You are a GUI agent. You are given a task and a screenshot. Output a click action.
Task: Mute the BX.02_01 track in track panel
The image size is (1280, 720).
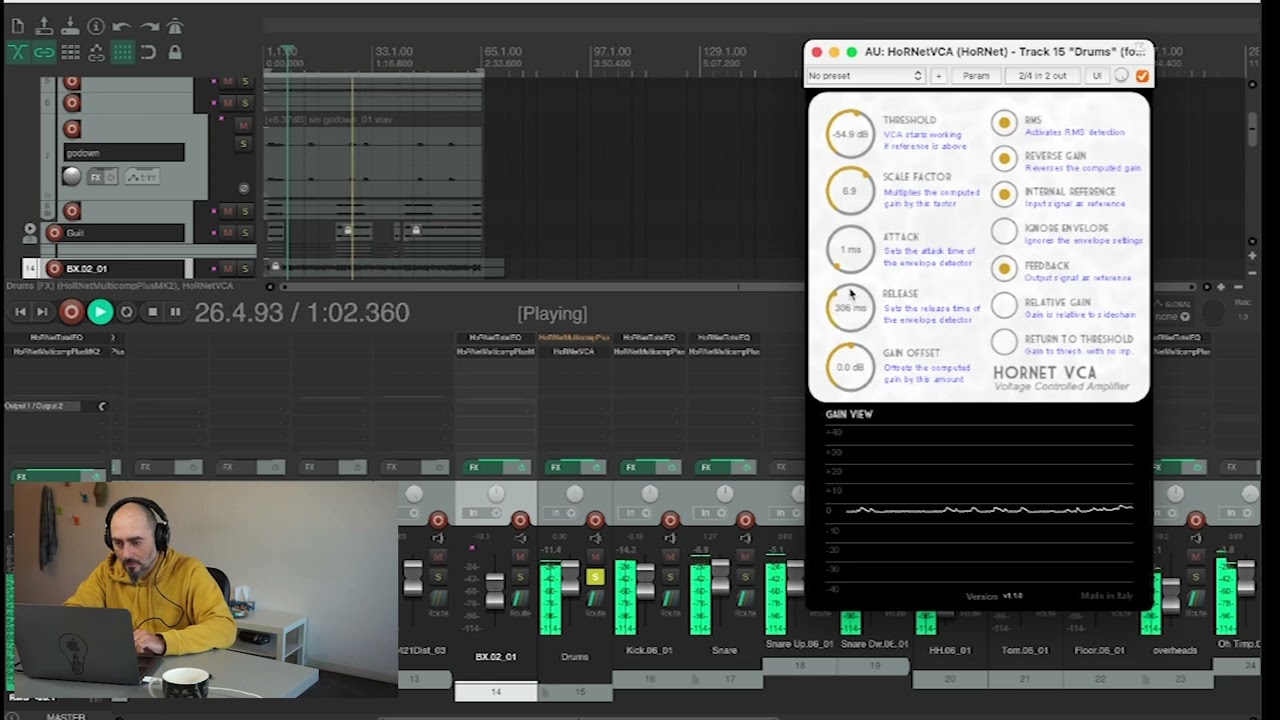coord(227,268)
